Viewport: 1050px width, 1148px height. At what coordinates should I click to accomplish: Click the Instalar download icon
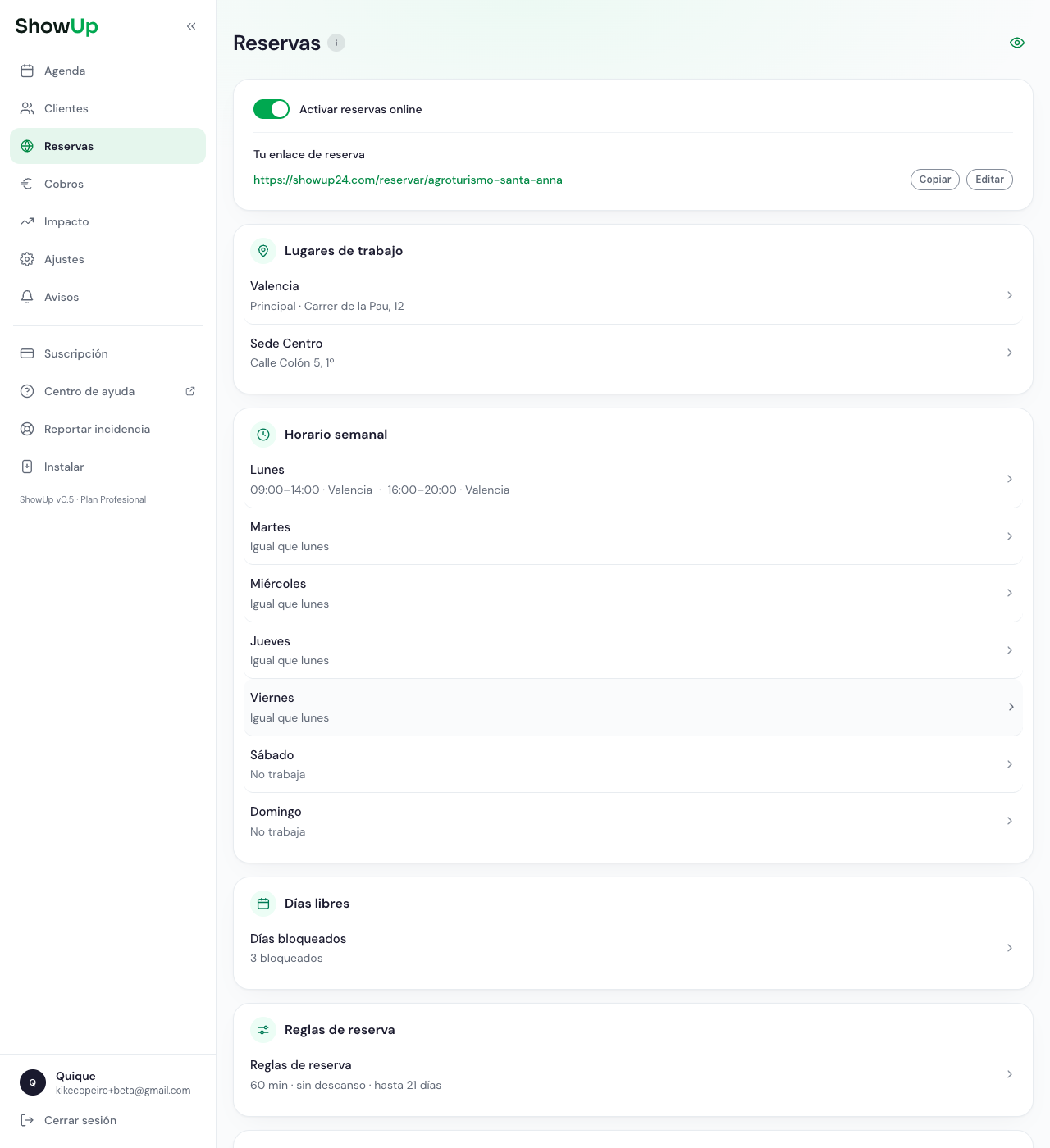pyautogui.click(x=27, y=467)
